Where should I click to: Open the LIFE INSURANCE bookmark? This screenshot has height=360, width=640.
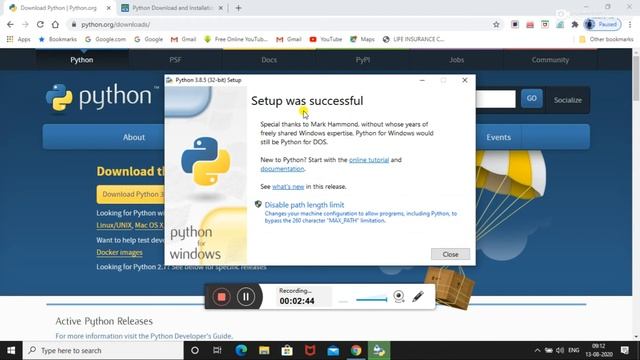click(x=413, y=39)
